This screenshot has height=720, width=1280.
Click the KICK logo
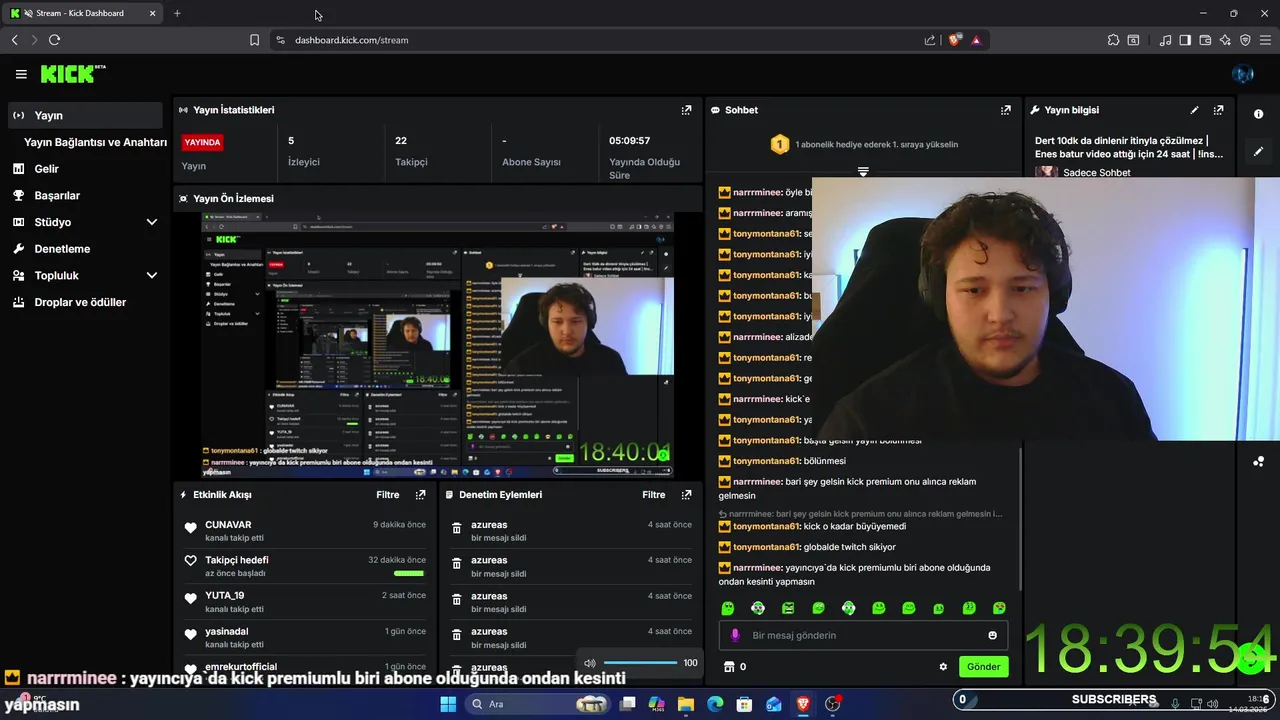point(72,74)
